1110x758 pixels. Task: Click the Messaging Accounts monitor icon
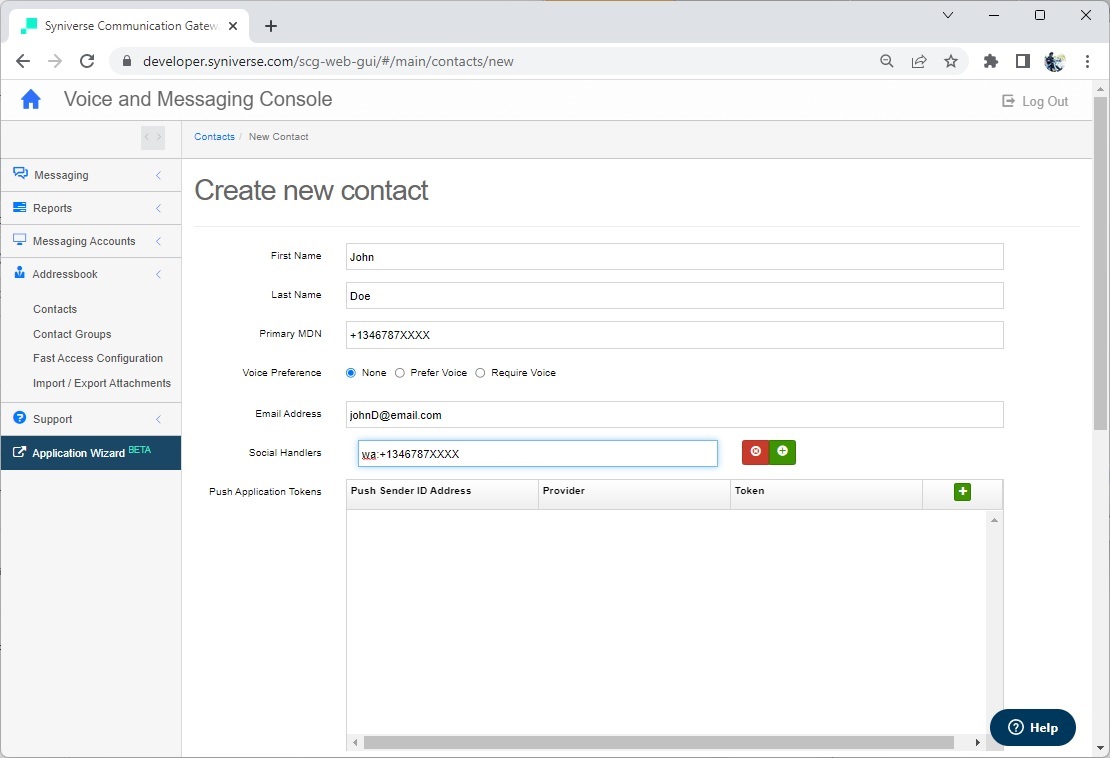coord(20,240)
